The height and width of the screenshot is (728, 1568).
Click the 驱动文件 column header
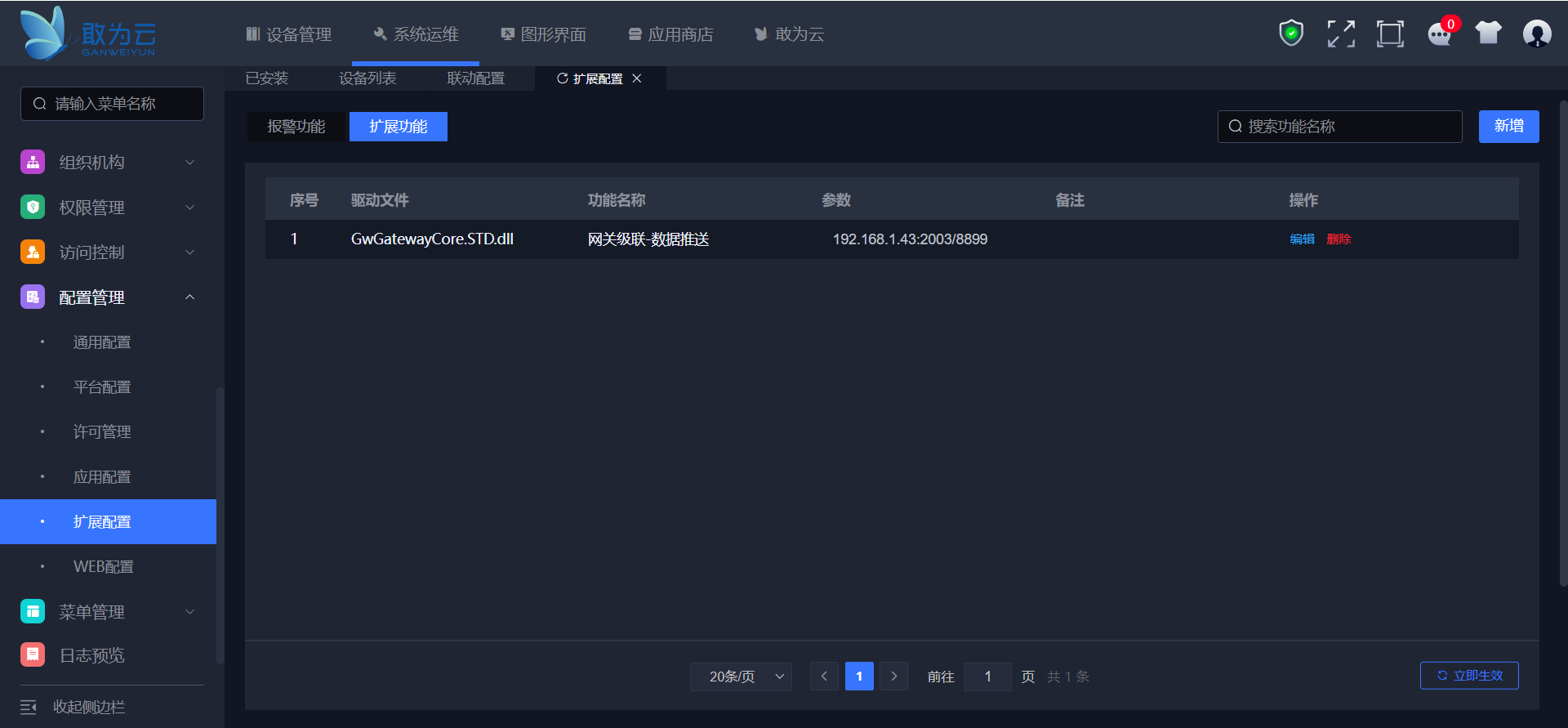380,200
